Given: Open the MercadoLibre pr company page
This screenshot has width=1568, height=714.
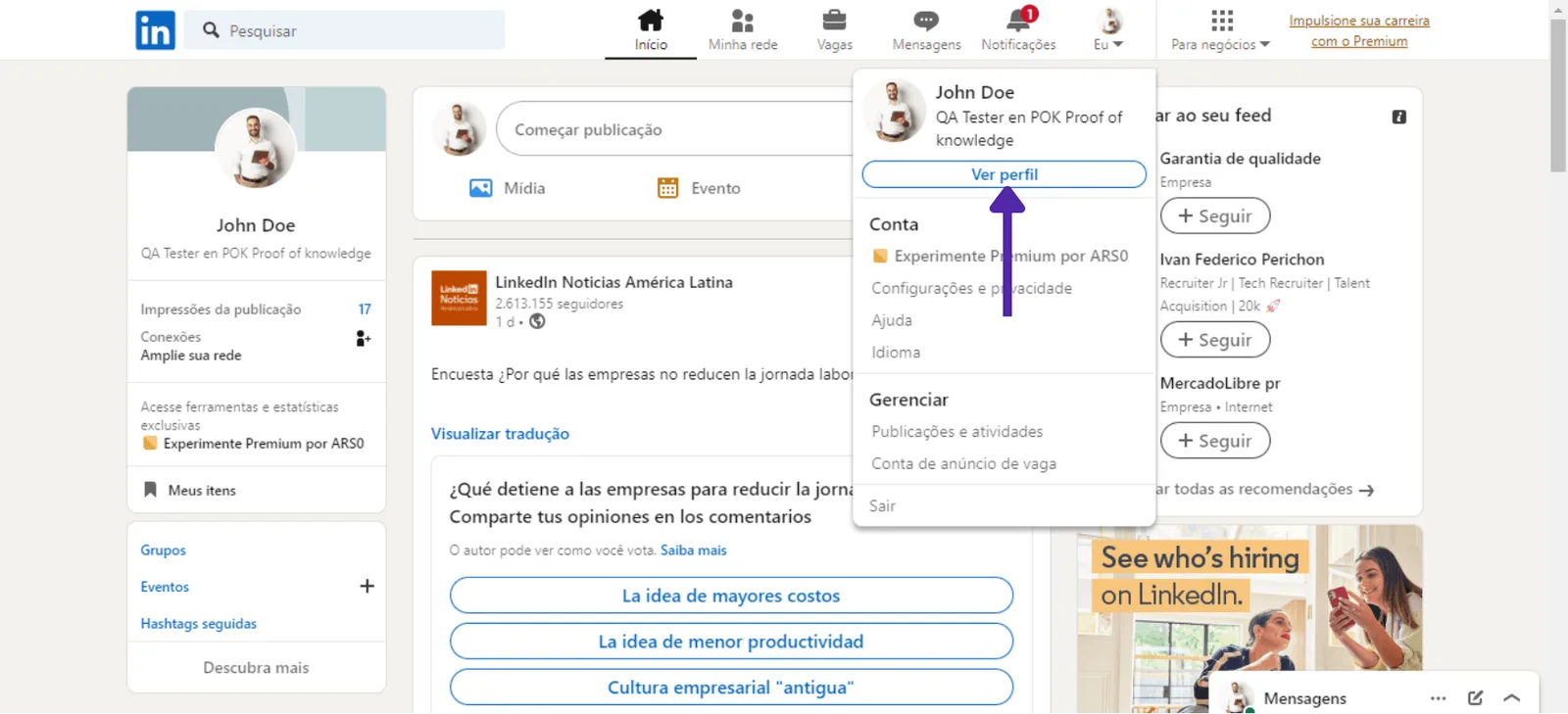Looking at the screenshot, I should pos(1220,383).
